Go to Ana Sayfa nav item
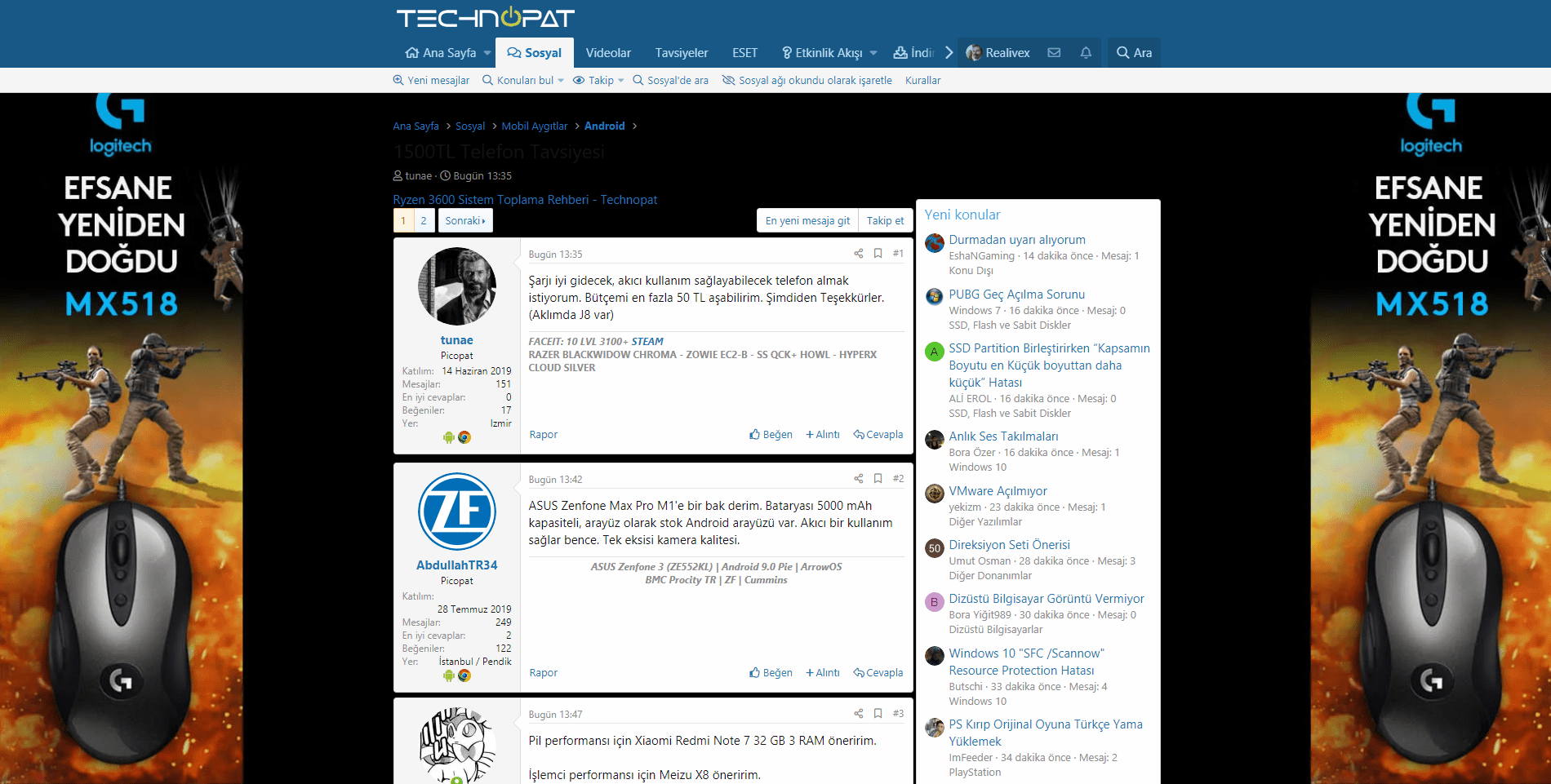The height and width of the screenshot is (784, 1551). click(x=441, y=53)
